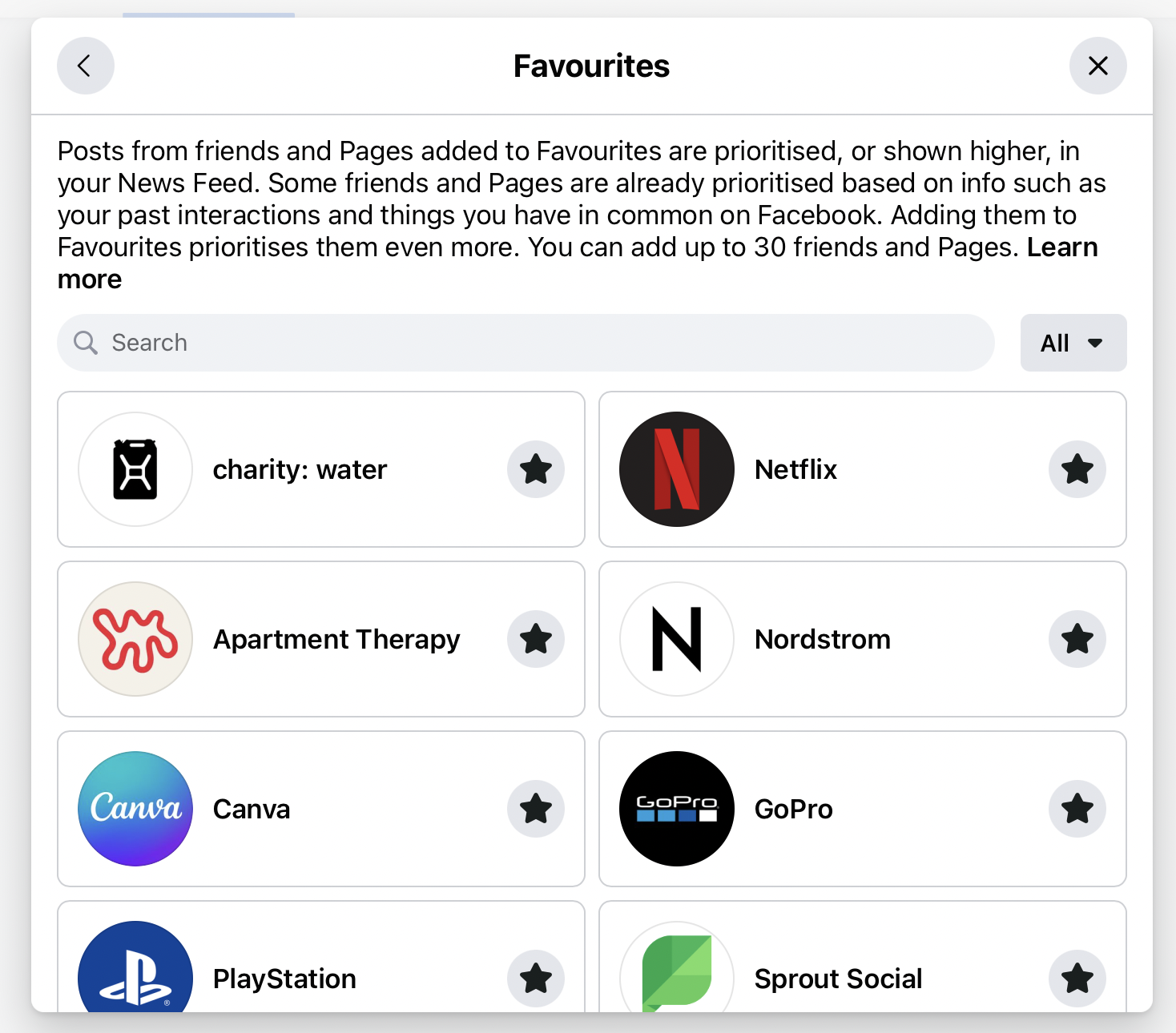Toggle favourite star for Apartment Therapy

(536, 639)
